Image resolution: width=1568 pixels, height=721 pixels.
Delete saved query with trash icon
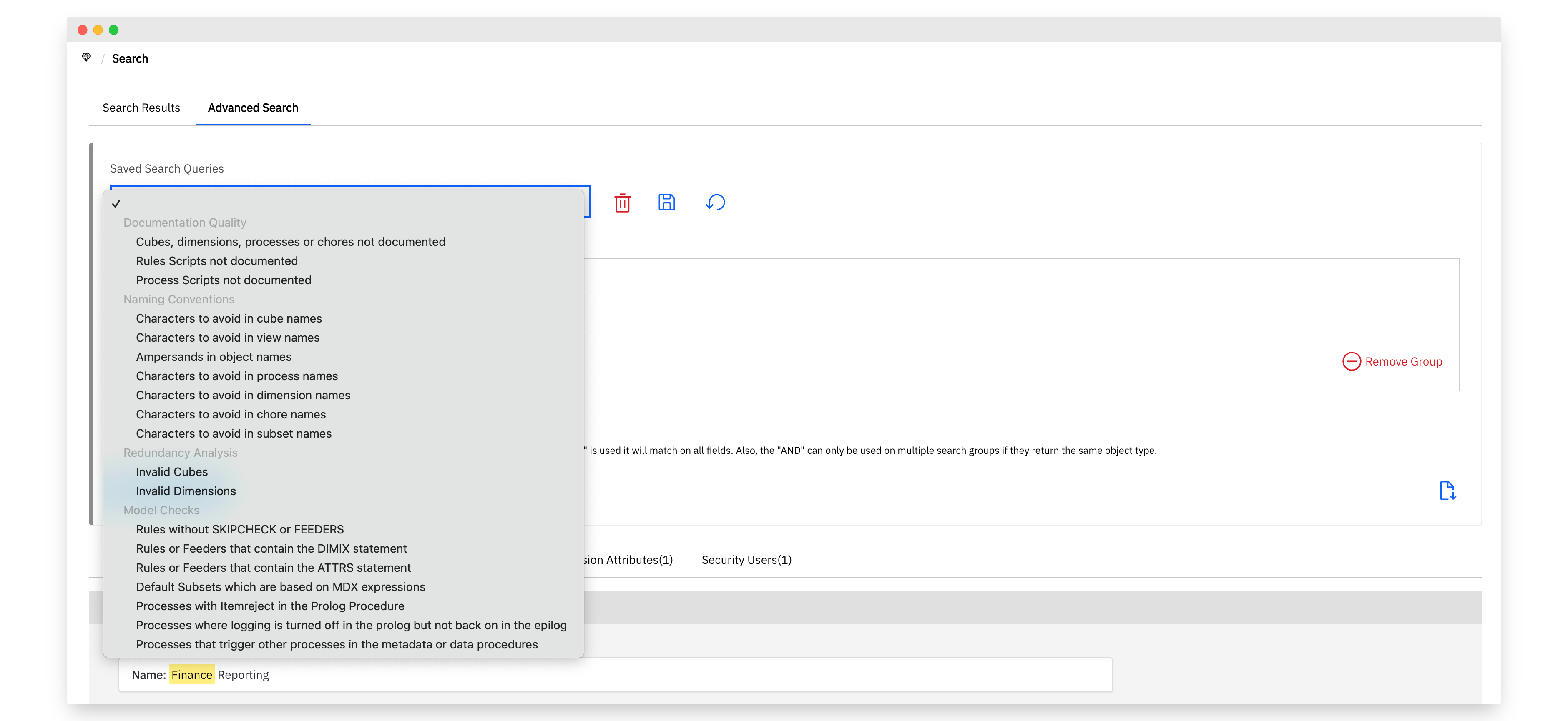tap(622, 203)
